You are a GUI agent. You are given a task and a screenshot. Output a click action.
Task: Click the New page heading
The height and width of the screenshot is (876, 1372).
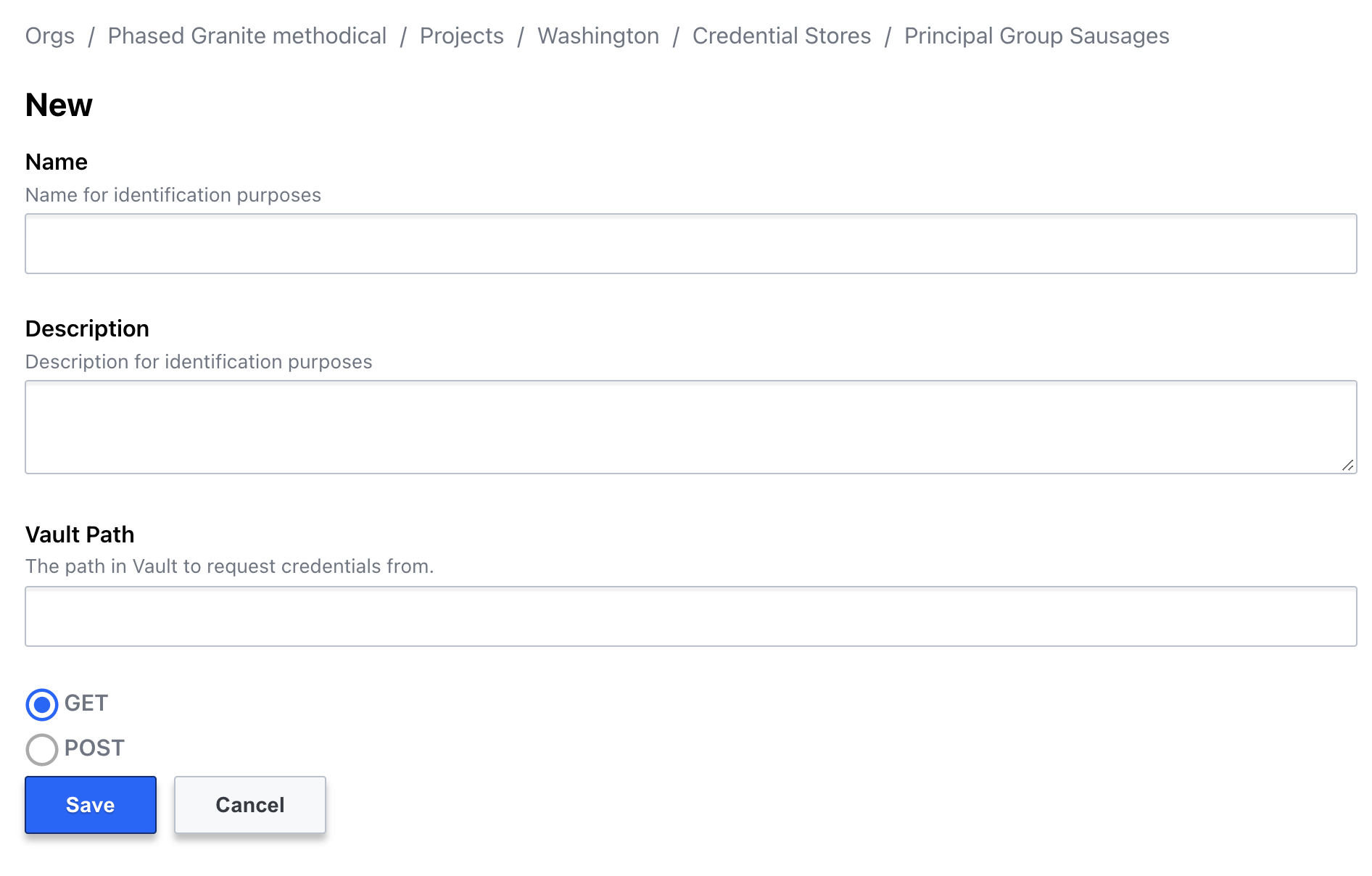(x=59, y=105)
